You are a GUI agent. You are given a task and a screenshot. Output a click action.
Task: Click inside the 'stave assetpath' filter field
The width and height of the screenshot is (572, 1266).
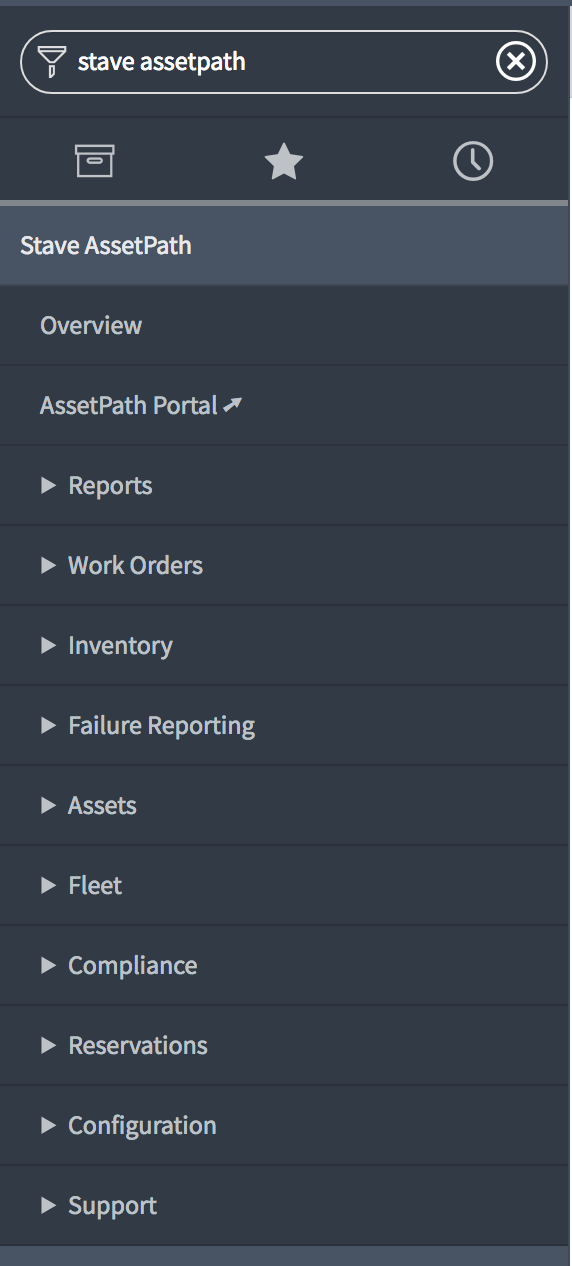point(280,62)
